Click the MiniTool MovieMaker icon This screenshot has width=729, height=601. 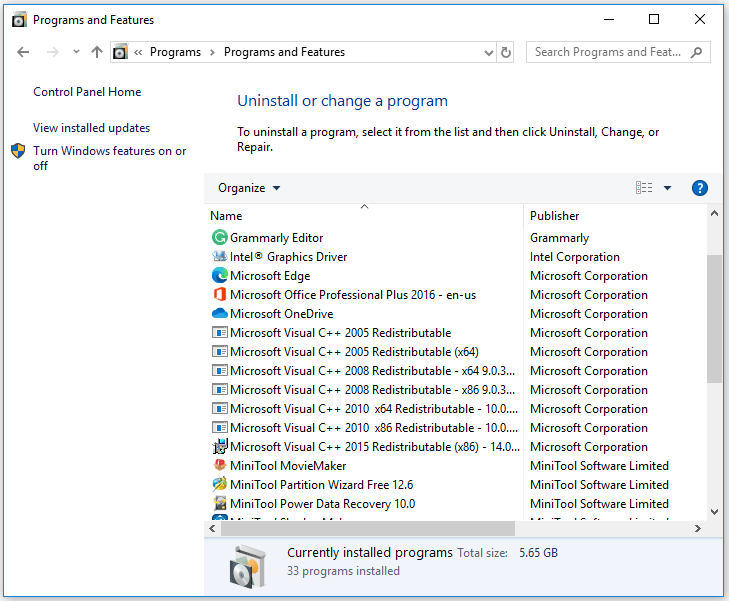pos(219,465)
